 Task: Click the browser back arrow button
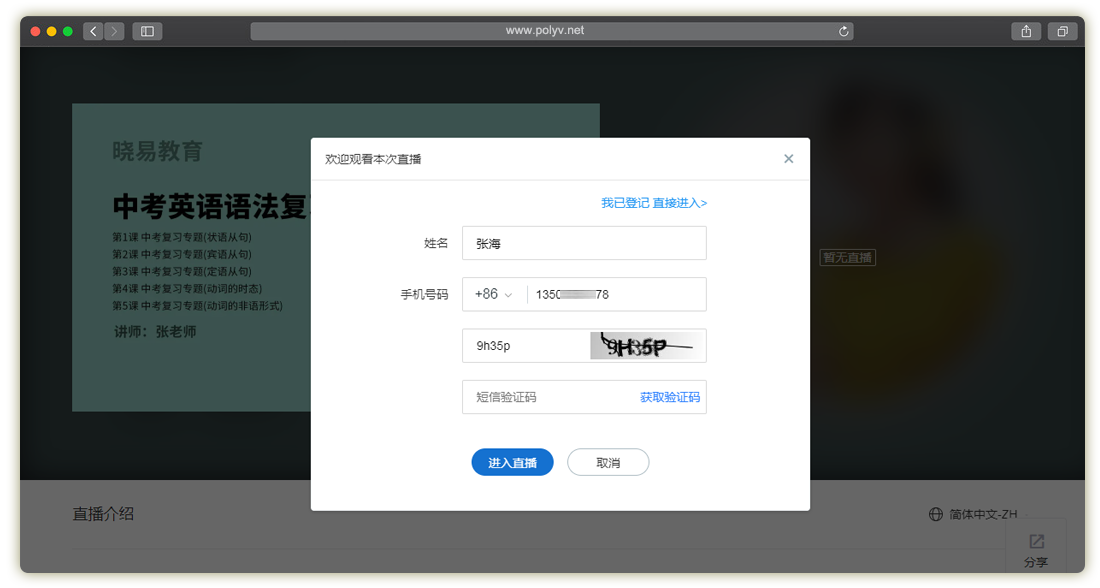94,31
